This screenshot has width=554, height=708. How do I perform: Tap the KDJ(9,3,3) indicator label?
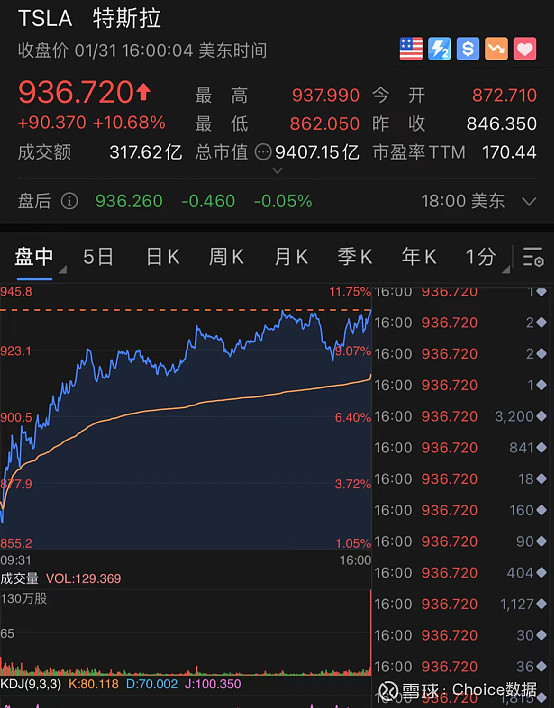point(31,684)
